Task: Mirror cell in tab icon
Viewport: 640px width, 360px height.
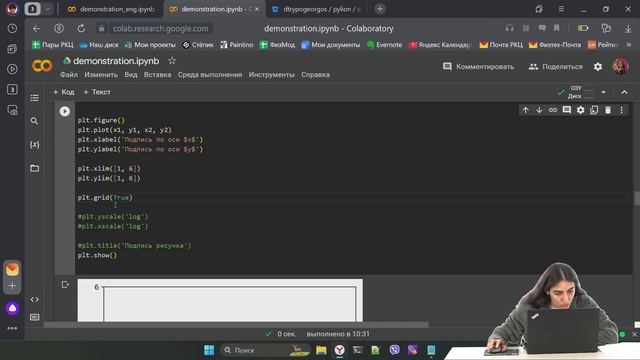Action: 594,110
